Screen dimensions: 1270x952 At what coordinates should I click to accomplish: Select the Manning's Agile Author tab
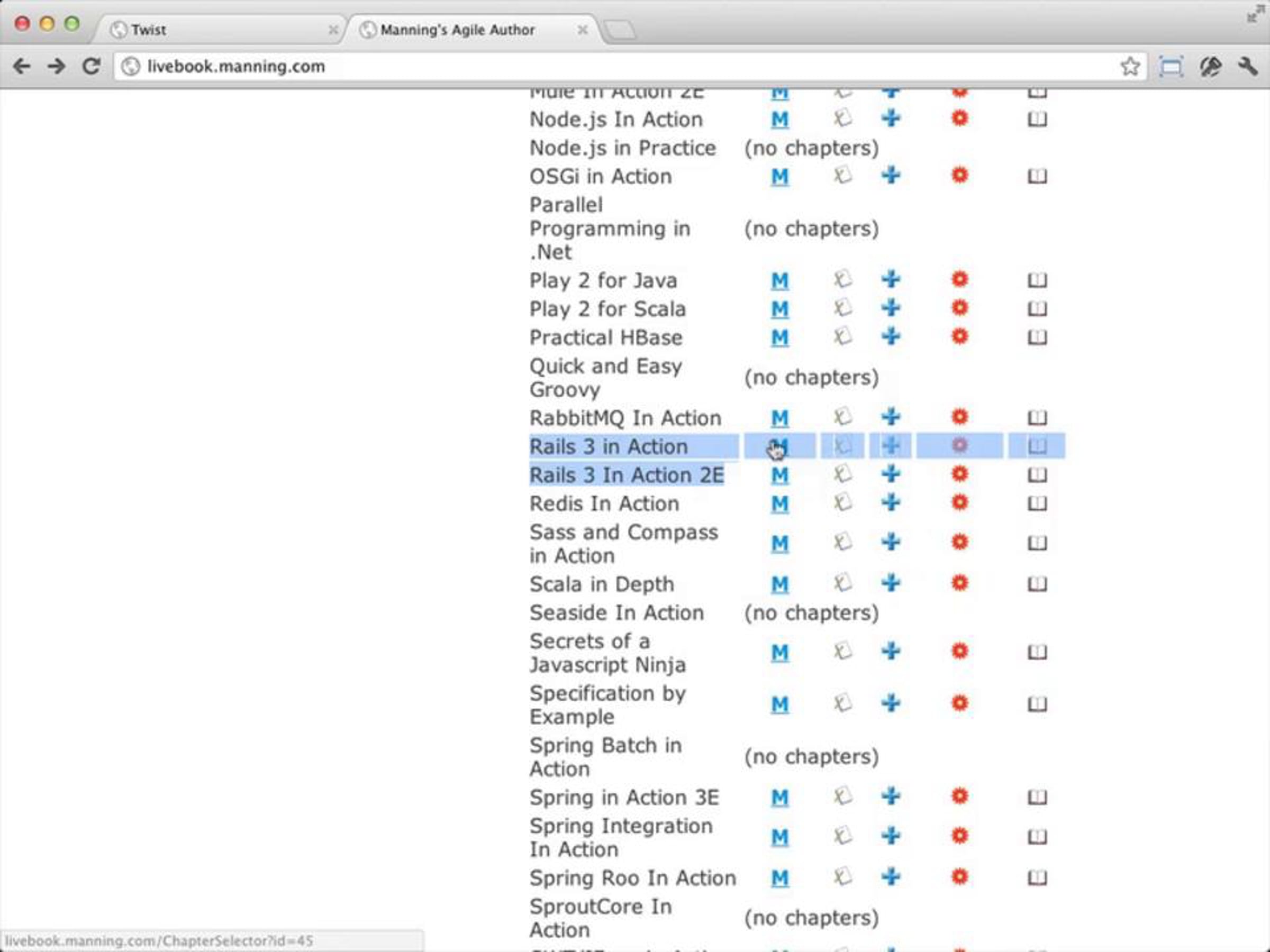tap(471, 29)
